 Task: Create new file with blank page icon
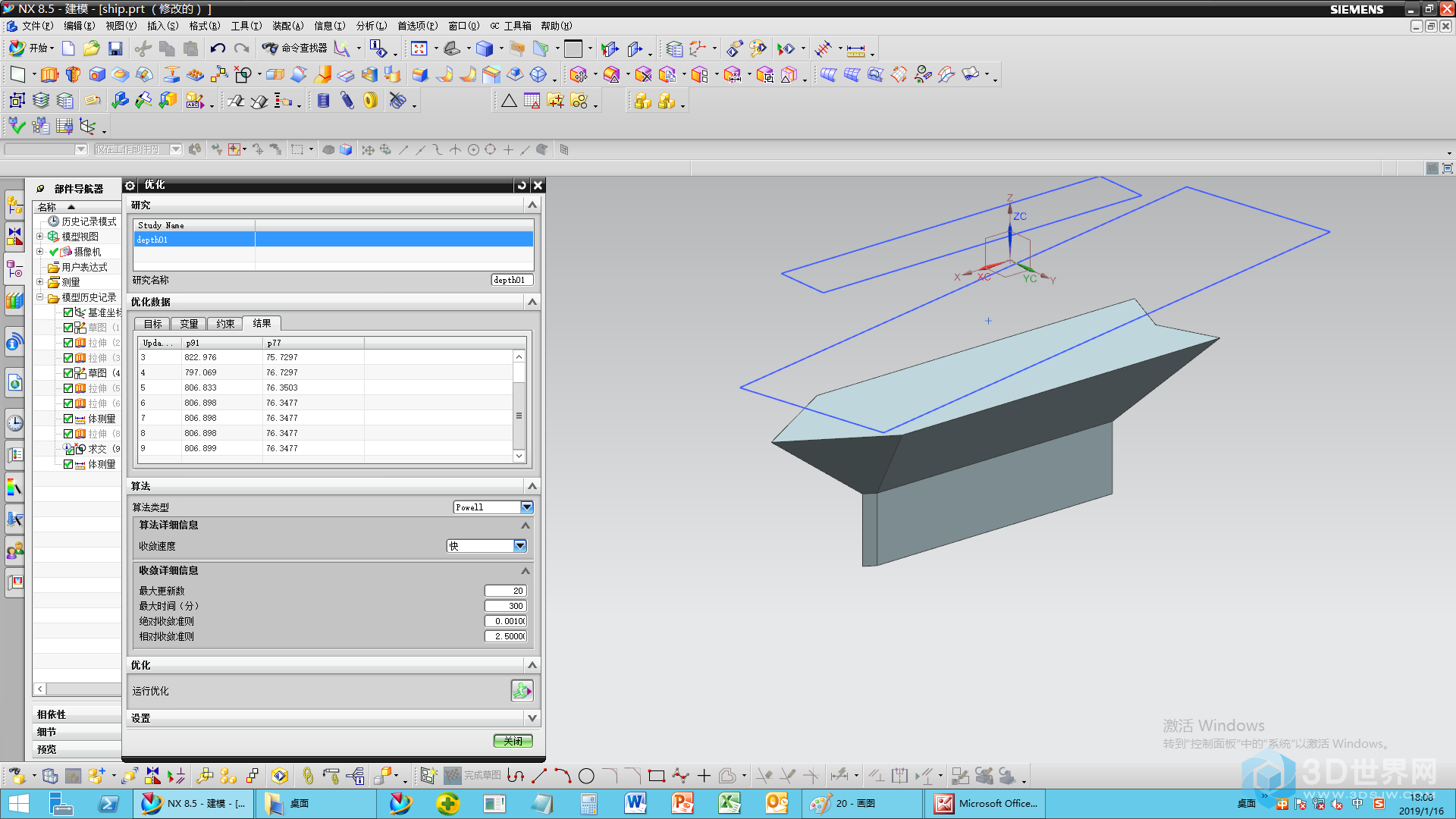click(x=68, y=49)
